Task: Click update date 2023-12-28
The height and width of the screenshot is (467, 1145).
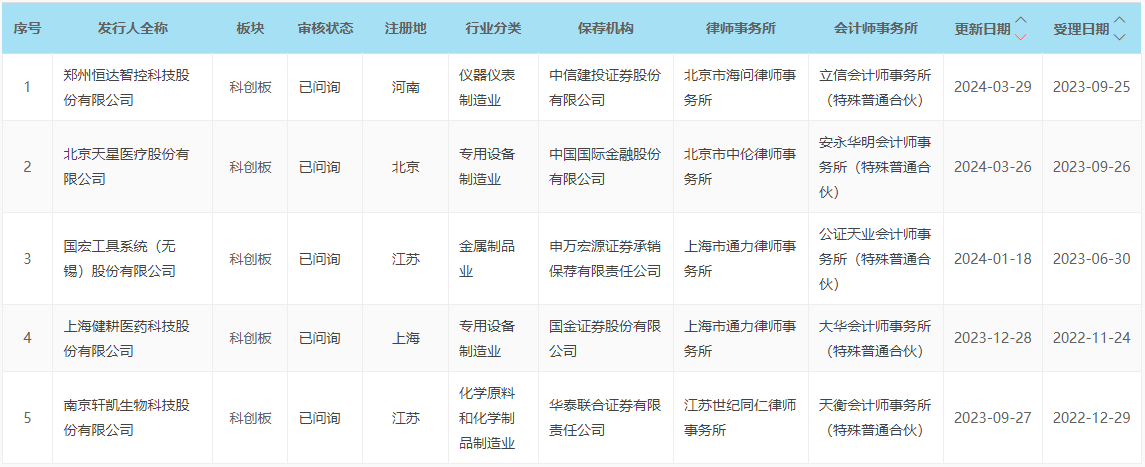Action: pyautogui.click(x=992, y=339)
